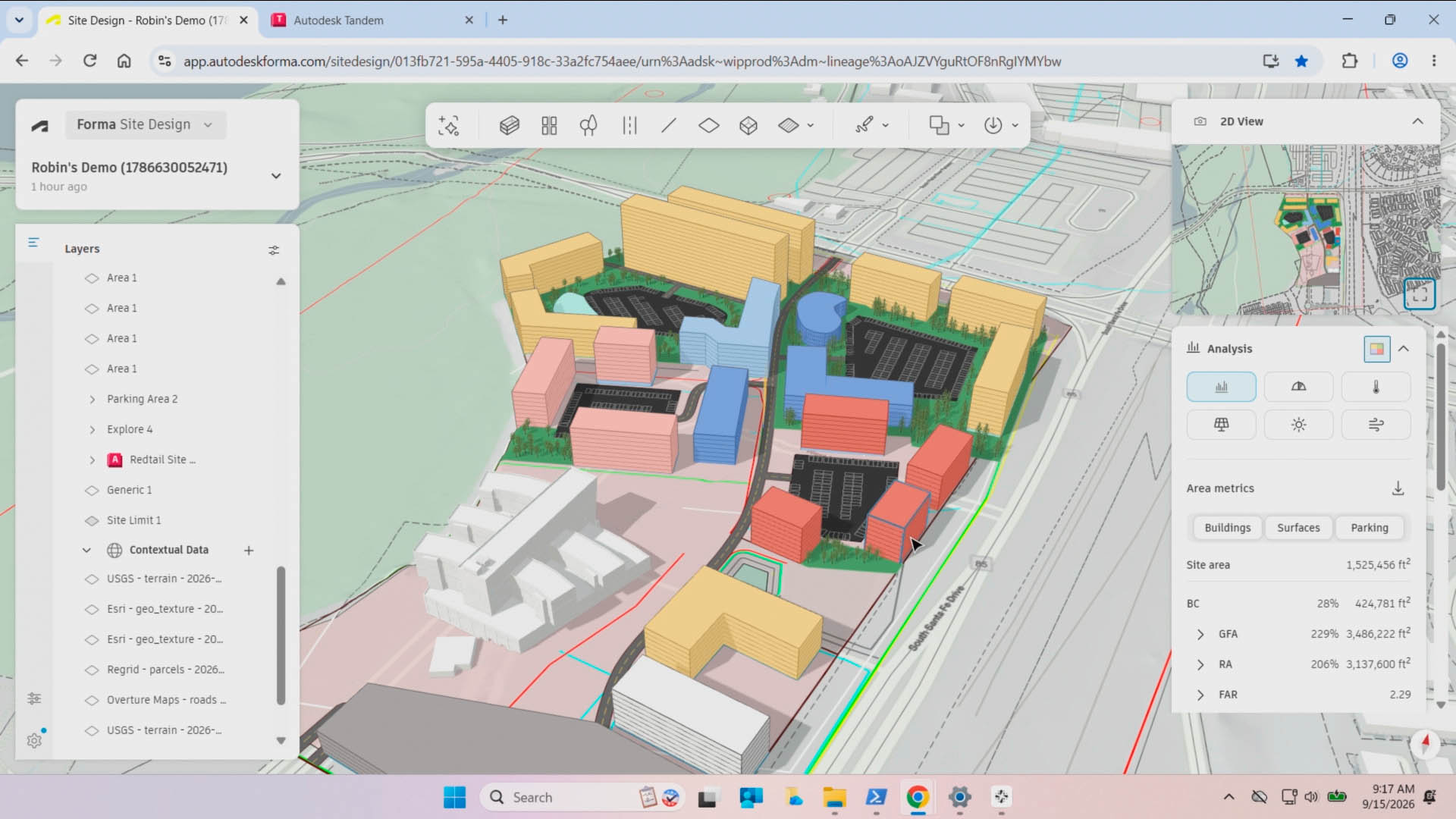Select the generic 3D box volume tool

click(748, 125)
